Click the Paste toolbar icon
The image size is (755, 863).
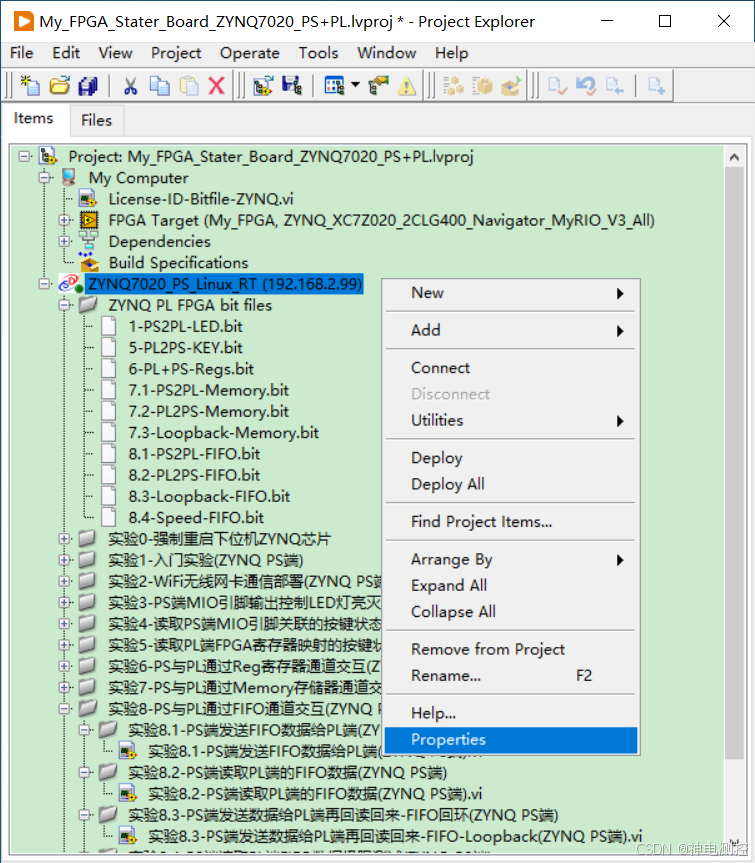[x=189, y=86]
